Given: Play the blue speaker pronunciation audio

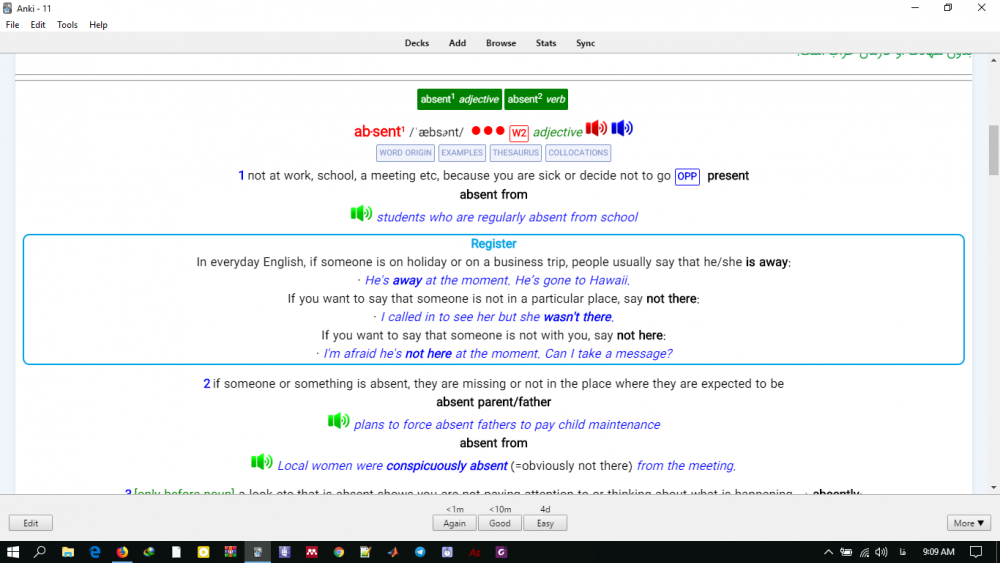Looking at the screenshot, I should [622, 128].
